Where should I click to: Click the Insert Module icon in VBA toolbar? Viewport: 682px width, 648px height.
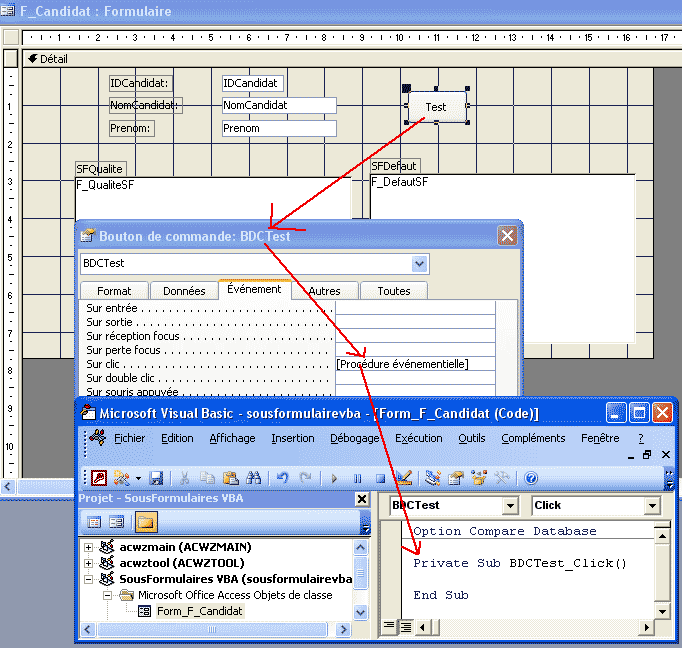pos(121,478)
